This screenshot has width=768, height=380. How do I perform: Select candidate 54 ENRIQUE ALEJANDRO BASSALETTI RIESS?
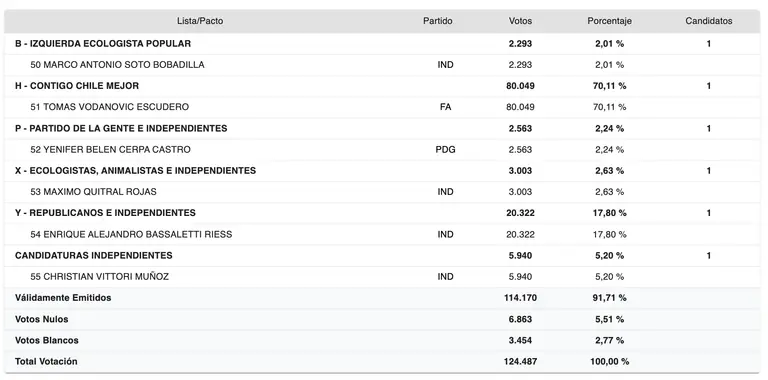coord(131,234)
